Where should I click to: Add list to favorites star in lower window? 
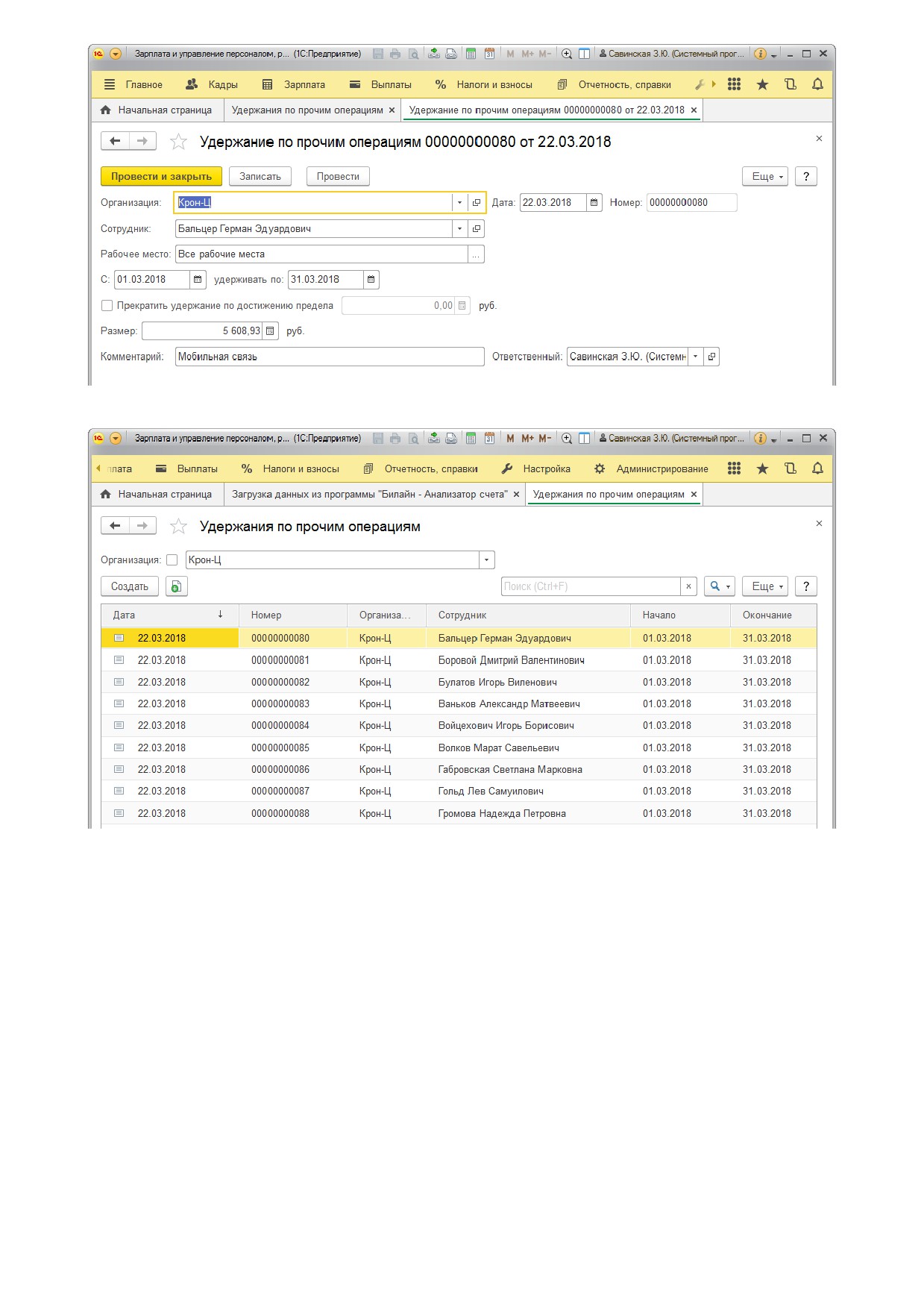(x=178, y=527)
